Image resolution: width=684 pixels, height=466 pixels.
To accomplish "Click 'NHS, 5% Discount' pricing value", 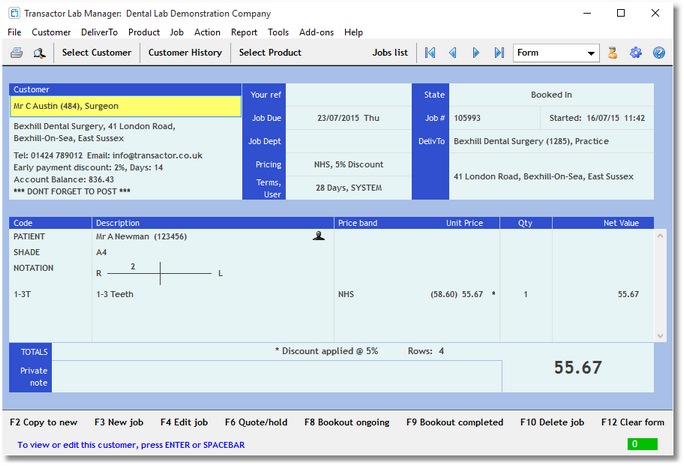I will point(349,164).
